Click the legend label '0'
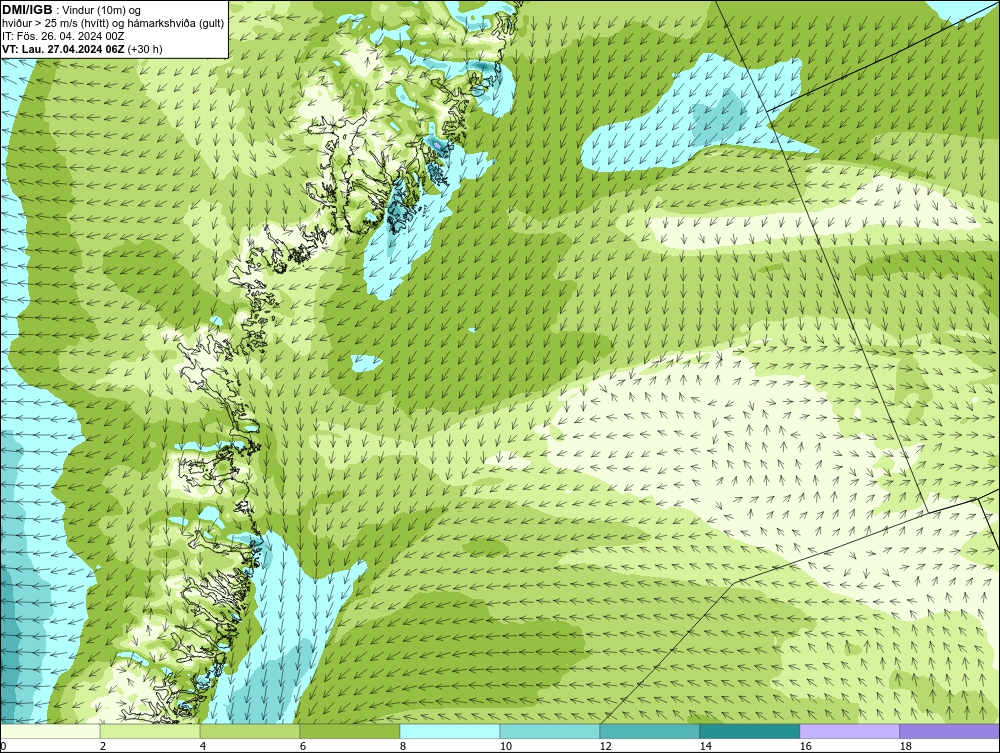Image resolution: width=1000 pixels, height=753 pixels. pyautogui.click(x=3, y=746)
